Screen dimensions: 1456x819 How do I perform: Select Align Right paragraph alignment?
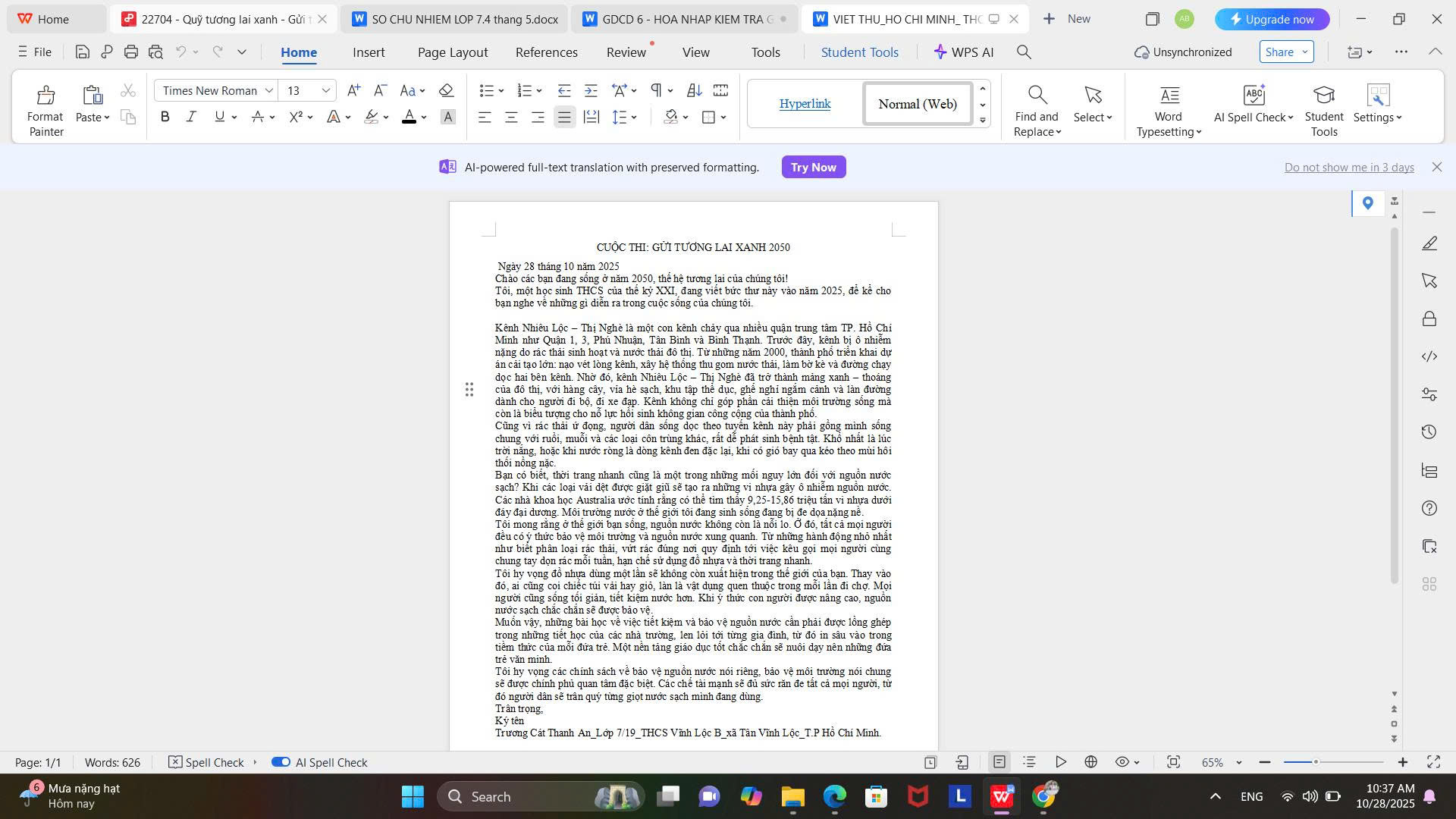coord(538,117)
